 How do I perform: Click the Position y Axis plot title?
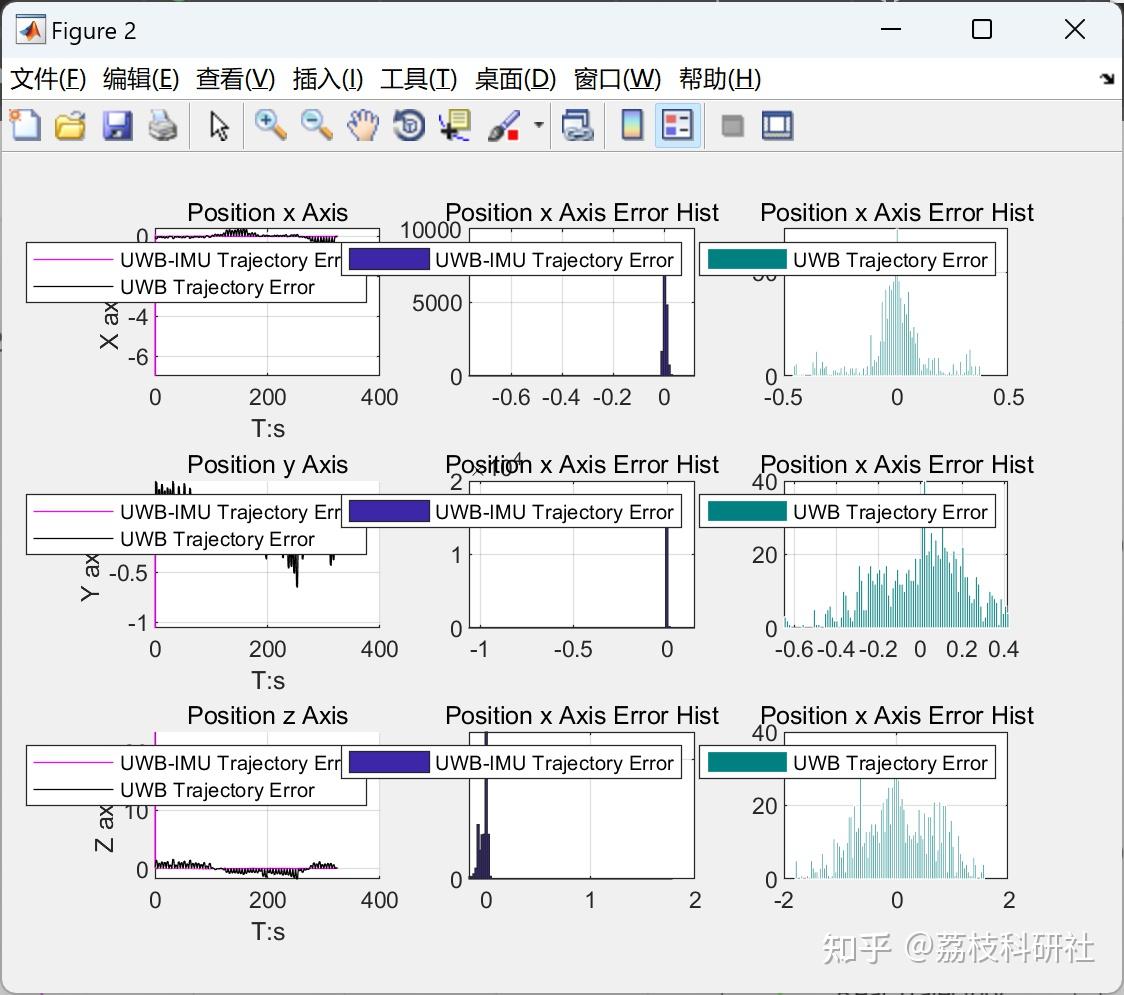pos(267,465)
